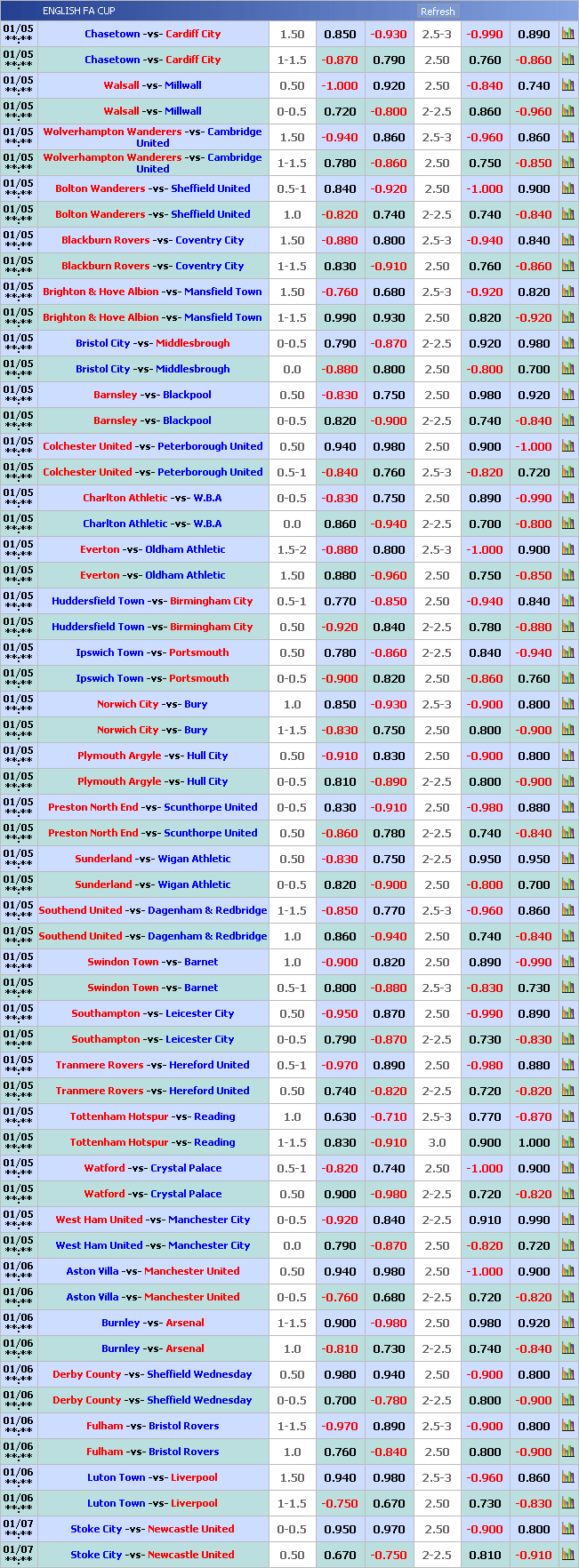Viewport: 579px width, 1568px height.
Task: Pick -0.750 odds in Luton Town 1-1.5 row
Action: pyautogui.click(x=340, y=1503)
